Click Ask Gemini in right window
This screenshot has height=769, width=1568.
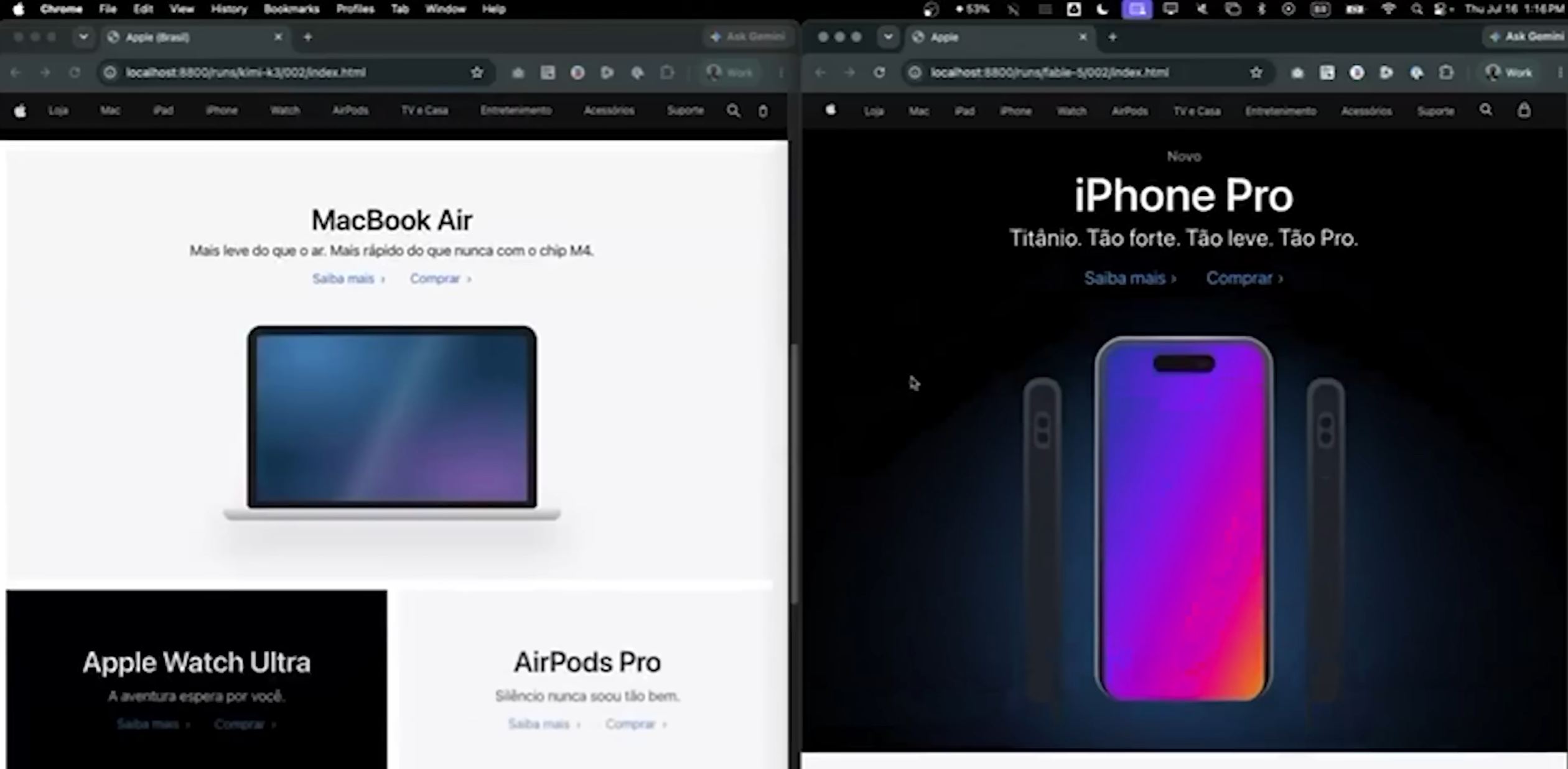click(x=1526, y=37)
